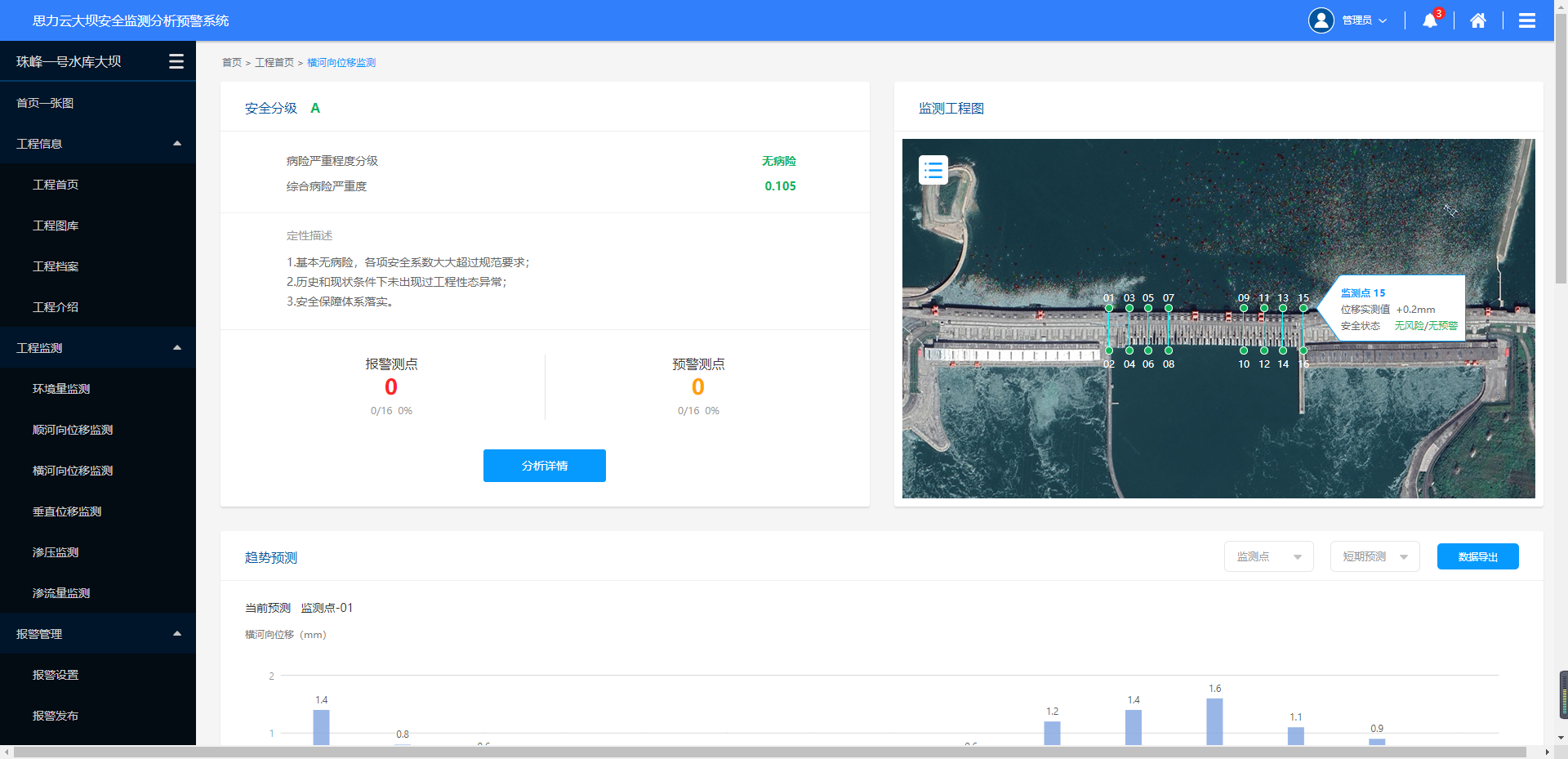Open the top-right hamburger menu
The image size is (1568, 759).
pyautogui.click(x=1526, y=20)
